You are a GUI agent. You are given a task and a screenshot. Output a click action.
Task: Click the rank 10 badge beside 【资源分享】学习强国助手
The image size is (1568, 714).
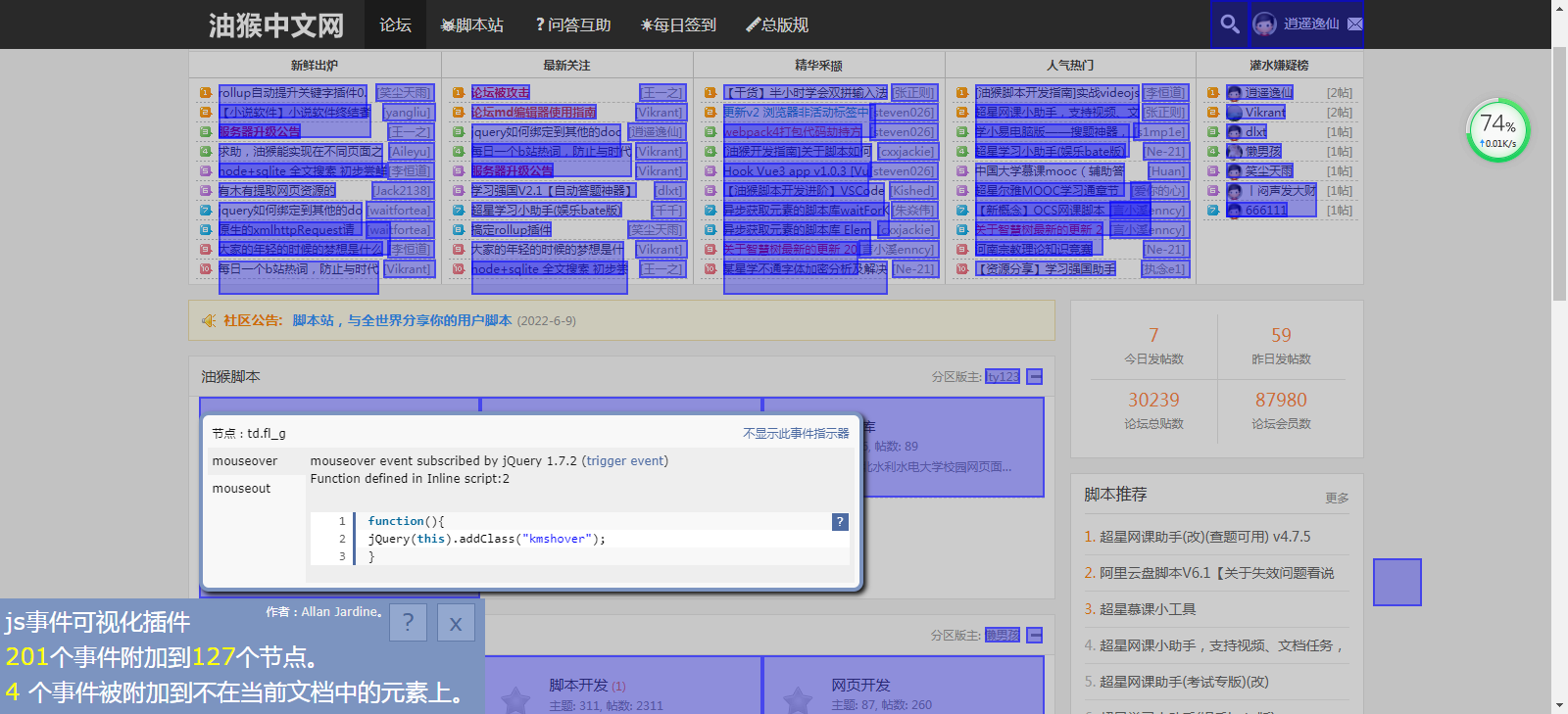pyautogui.click(x=962, y=268)
